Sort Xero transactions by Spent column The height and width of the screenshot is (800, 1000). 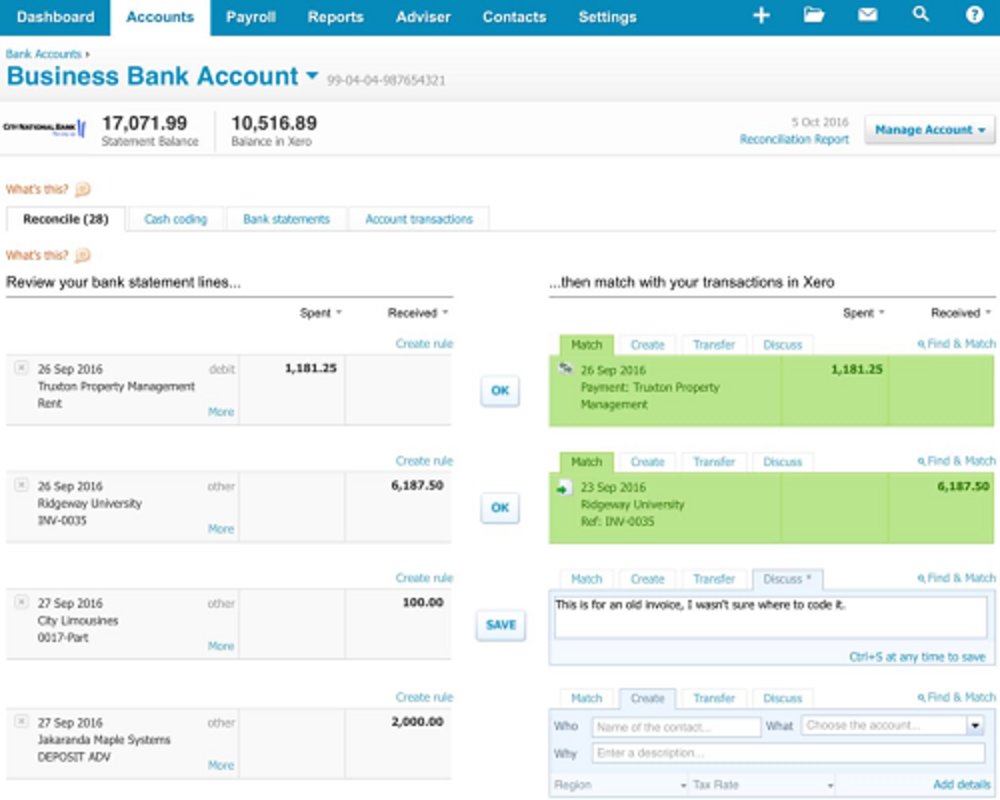[864, 313]
